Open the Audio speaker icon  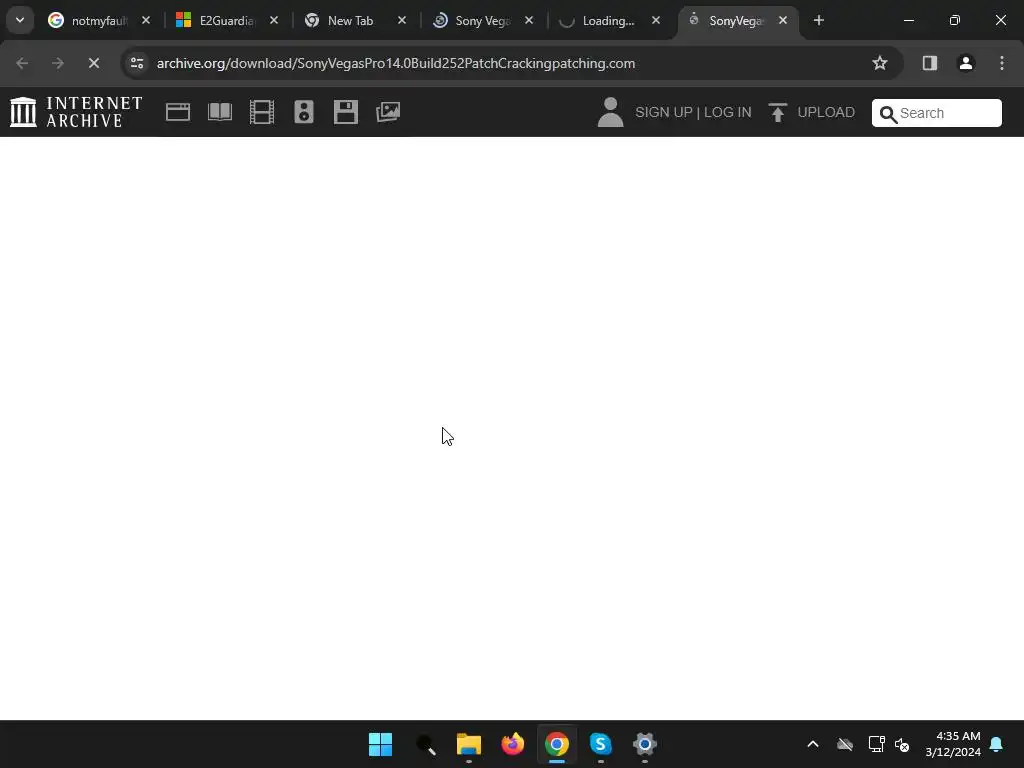(304, 112)
